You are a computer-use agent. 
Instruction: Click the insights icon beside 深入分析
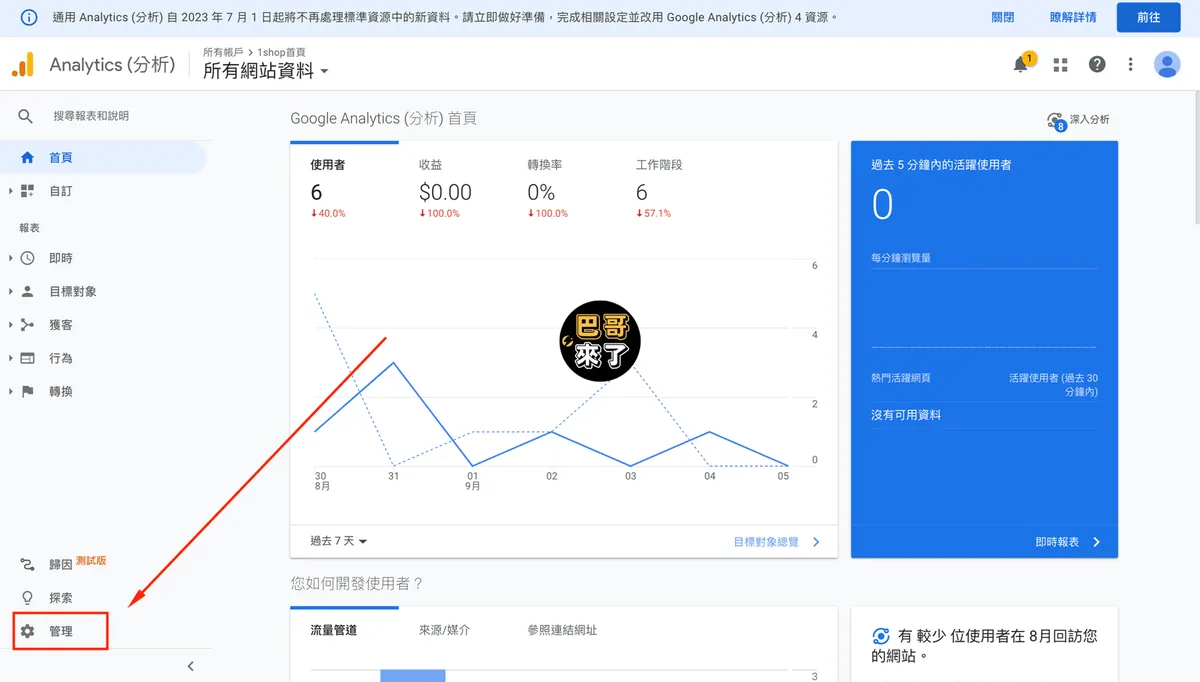tap(1056, 121)
